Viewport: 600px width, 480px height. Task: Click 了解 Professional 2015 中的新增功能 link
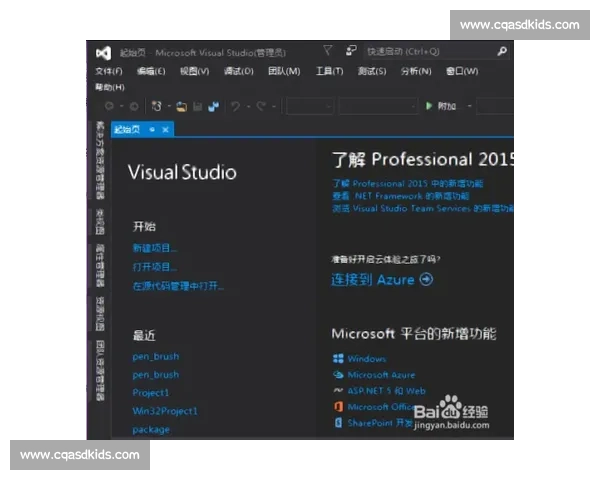point(408,184)
